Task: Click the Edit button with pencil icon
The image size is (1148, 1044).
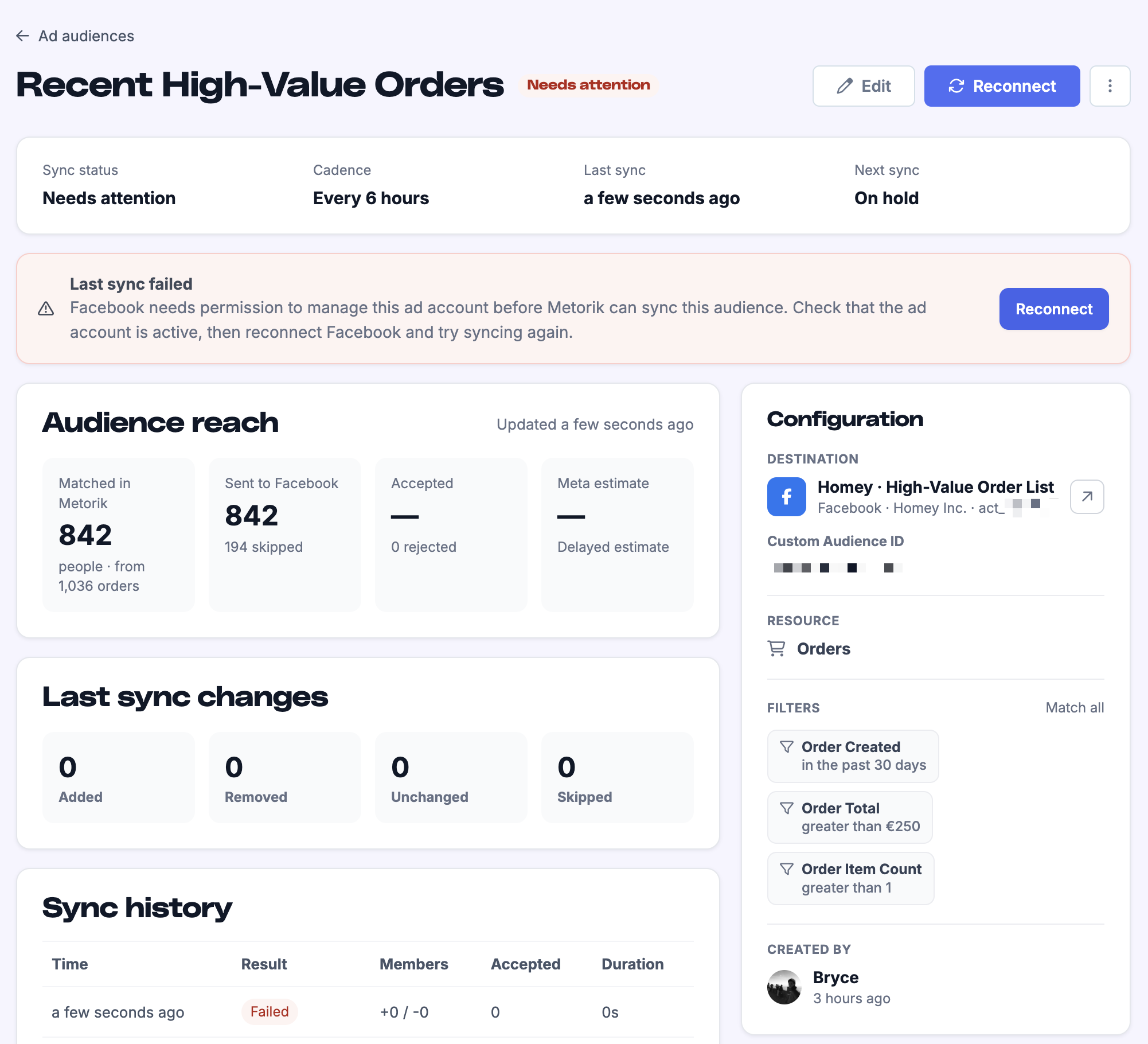Action: [x=863, y=86]
